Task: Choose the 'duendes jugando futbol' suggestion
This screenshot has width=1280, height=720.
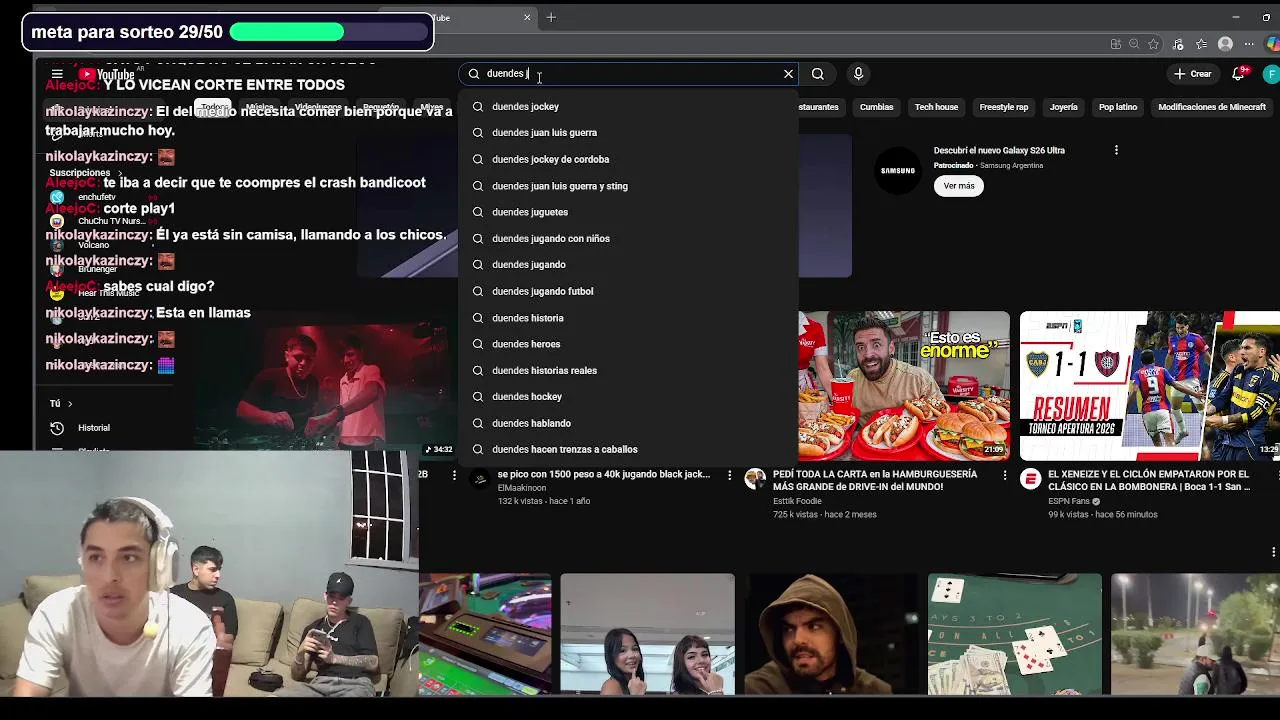Action: (629, 291)
